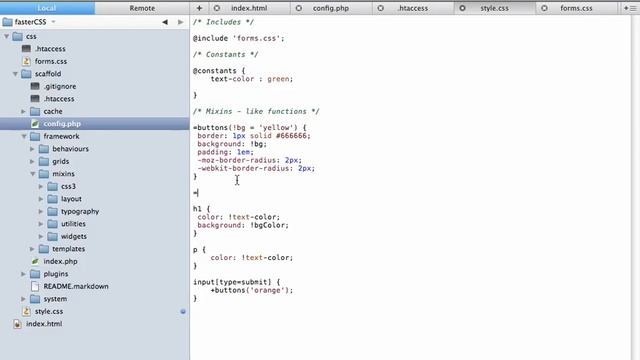Viewport: 640px width, 360px height.
Task: Close the forms.css tab via its circle icon
Action: (544, 8)
